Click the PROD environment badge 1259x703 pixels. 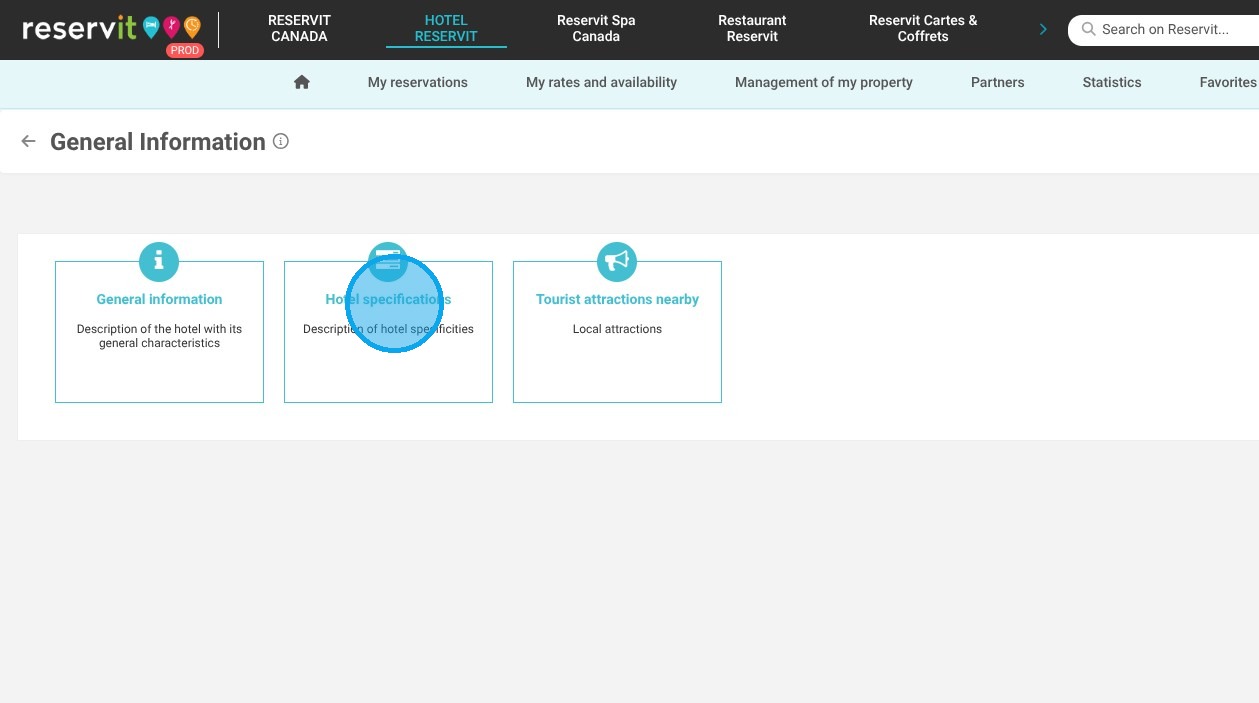tap(185, 50)
